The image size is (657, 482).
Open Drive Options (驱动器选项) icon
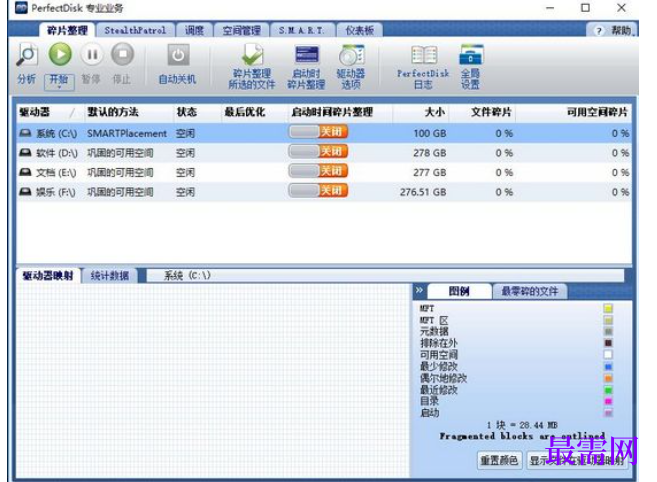(x=351, y=55)
